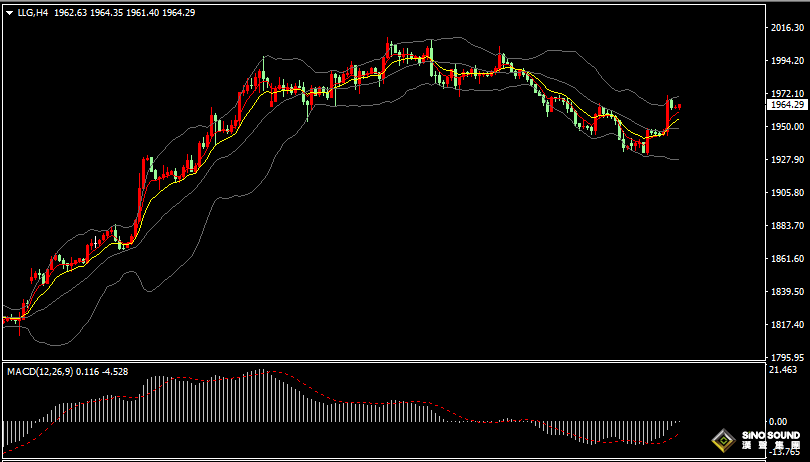Click the 1839.50 price axis label
The height and width of the screenshot is (462, 810).
click(x=786, y=292)
